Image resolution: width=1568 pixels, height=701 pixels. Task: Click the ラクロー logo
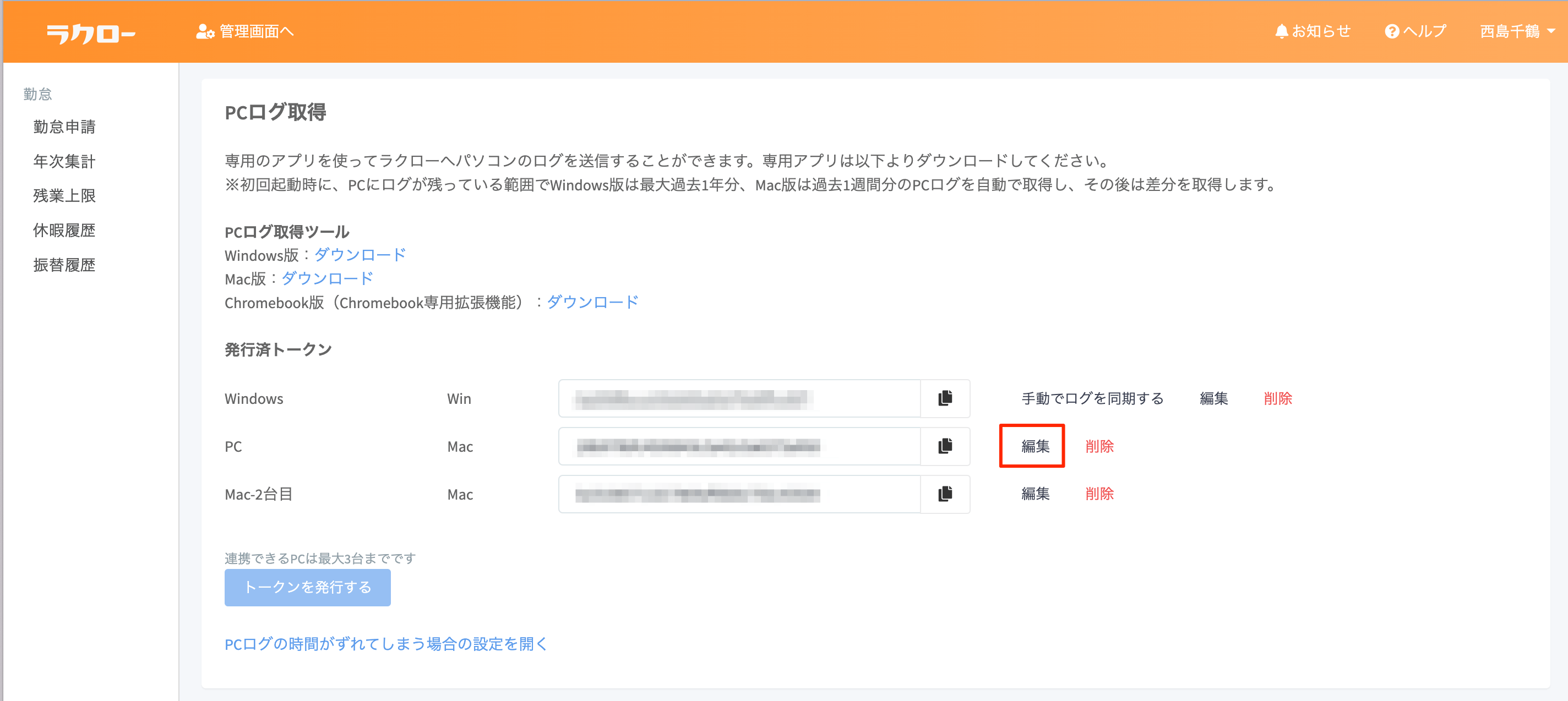coord(91,33)
